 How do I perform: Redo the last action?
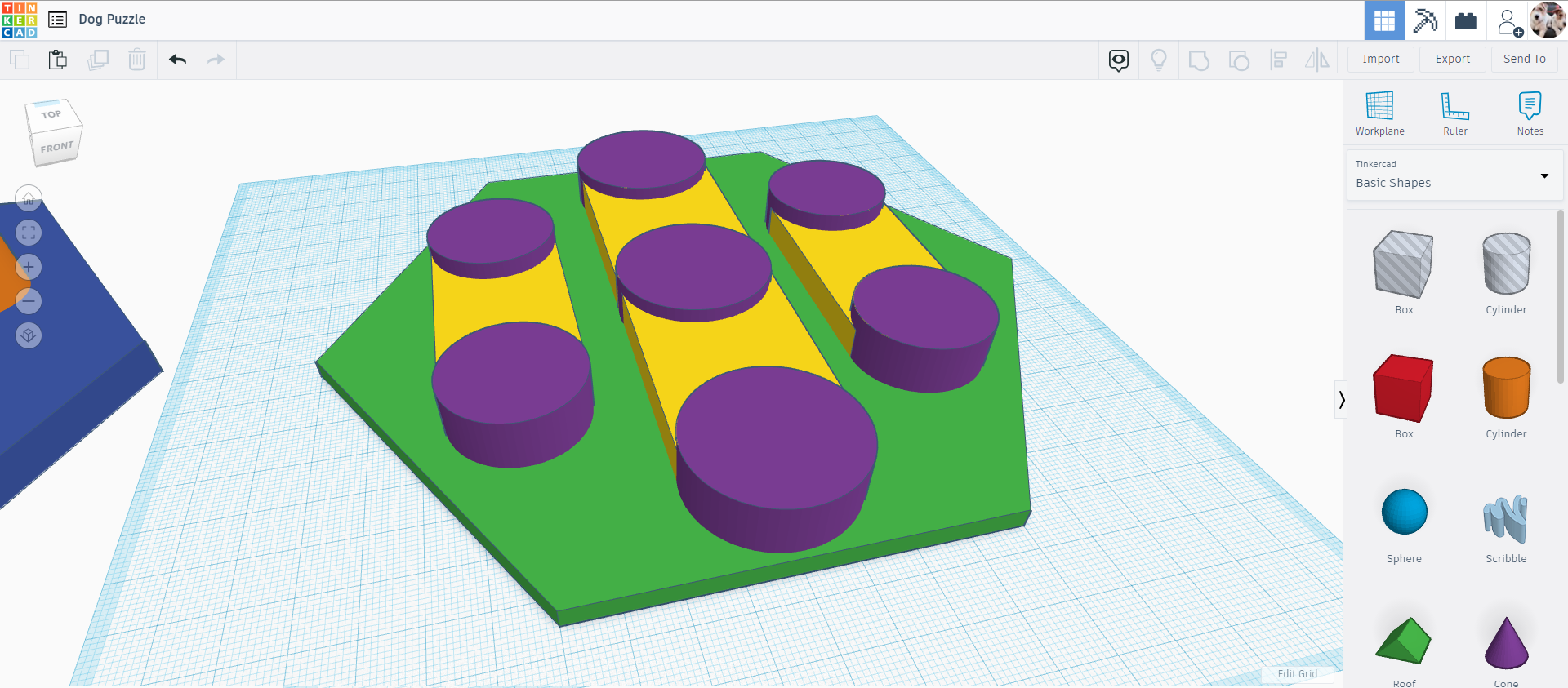pos(216,60)
